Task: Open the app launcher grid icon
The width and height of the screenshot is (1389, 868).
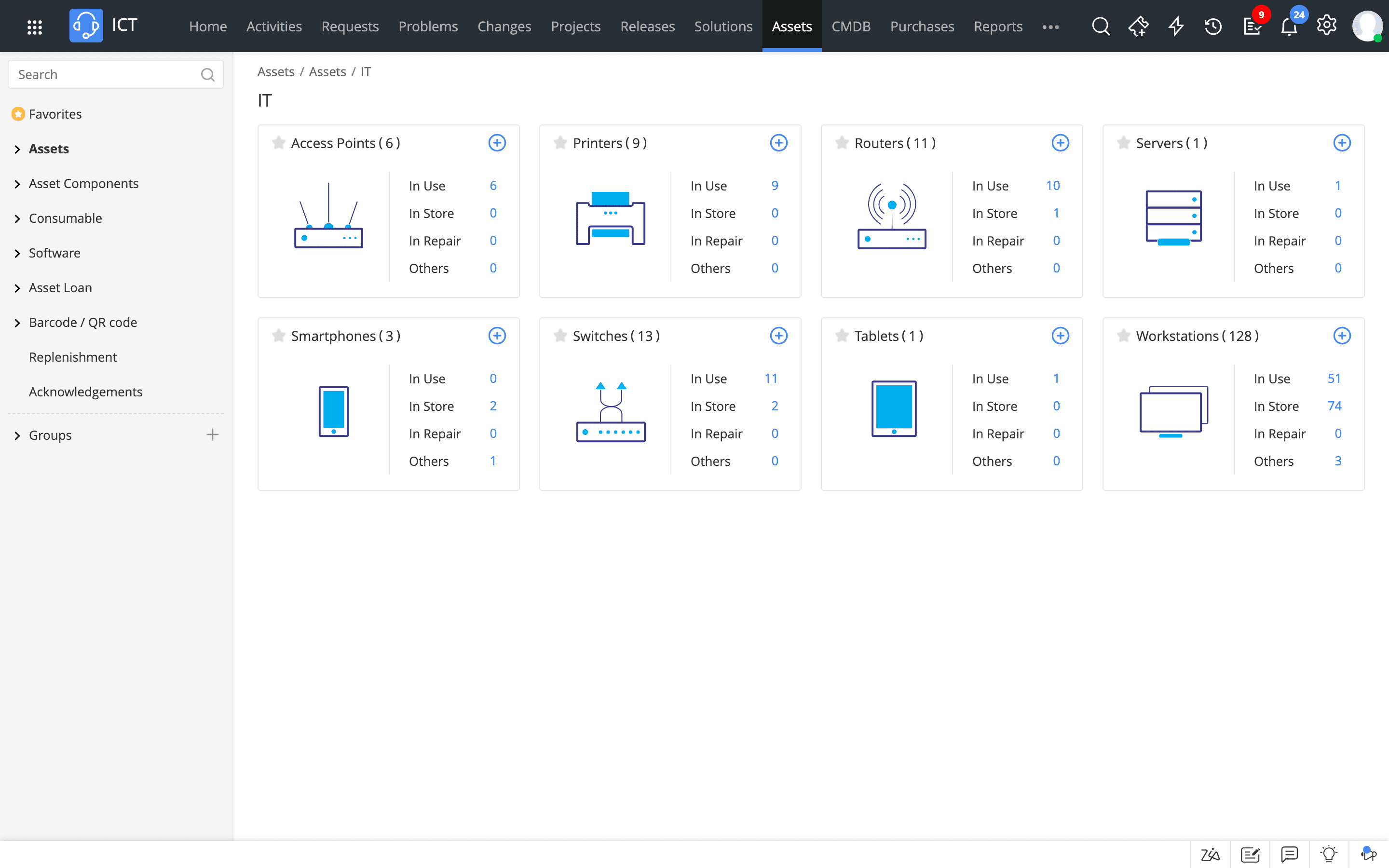Action: click(x=34, y=27)
